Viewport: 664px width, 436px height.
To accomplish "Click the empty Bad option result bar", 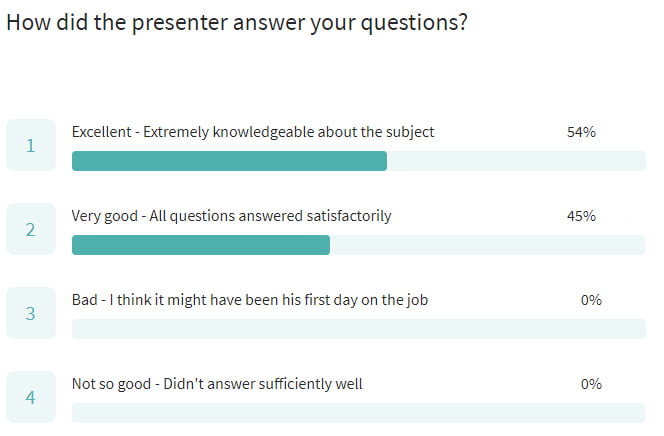I will point(359,329).
